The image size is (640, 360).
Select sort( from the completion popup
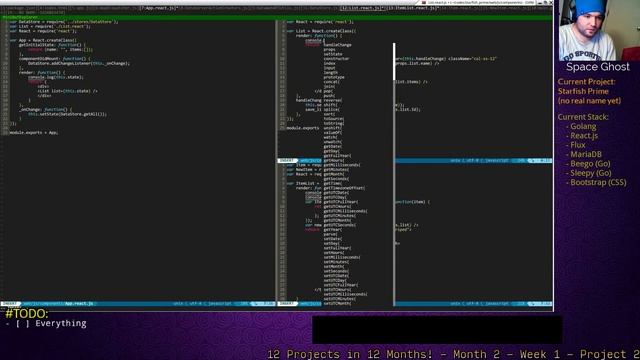pyautogui.click(x=329, y=114)
